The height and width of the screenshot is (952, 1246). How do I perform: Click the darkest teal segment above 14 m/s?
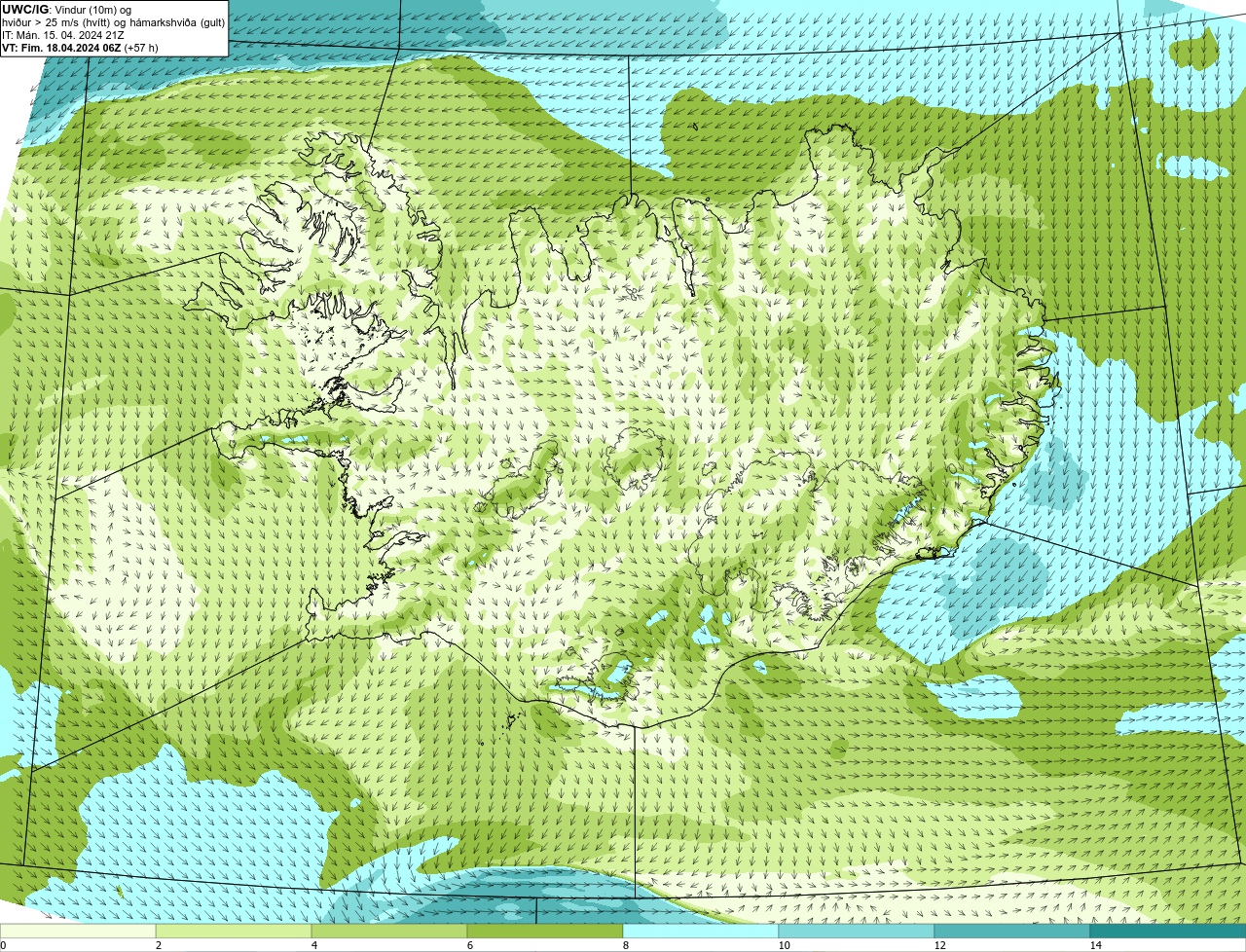click(x=1168, y=932)
